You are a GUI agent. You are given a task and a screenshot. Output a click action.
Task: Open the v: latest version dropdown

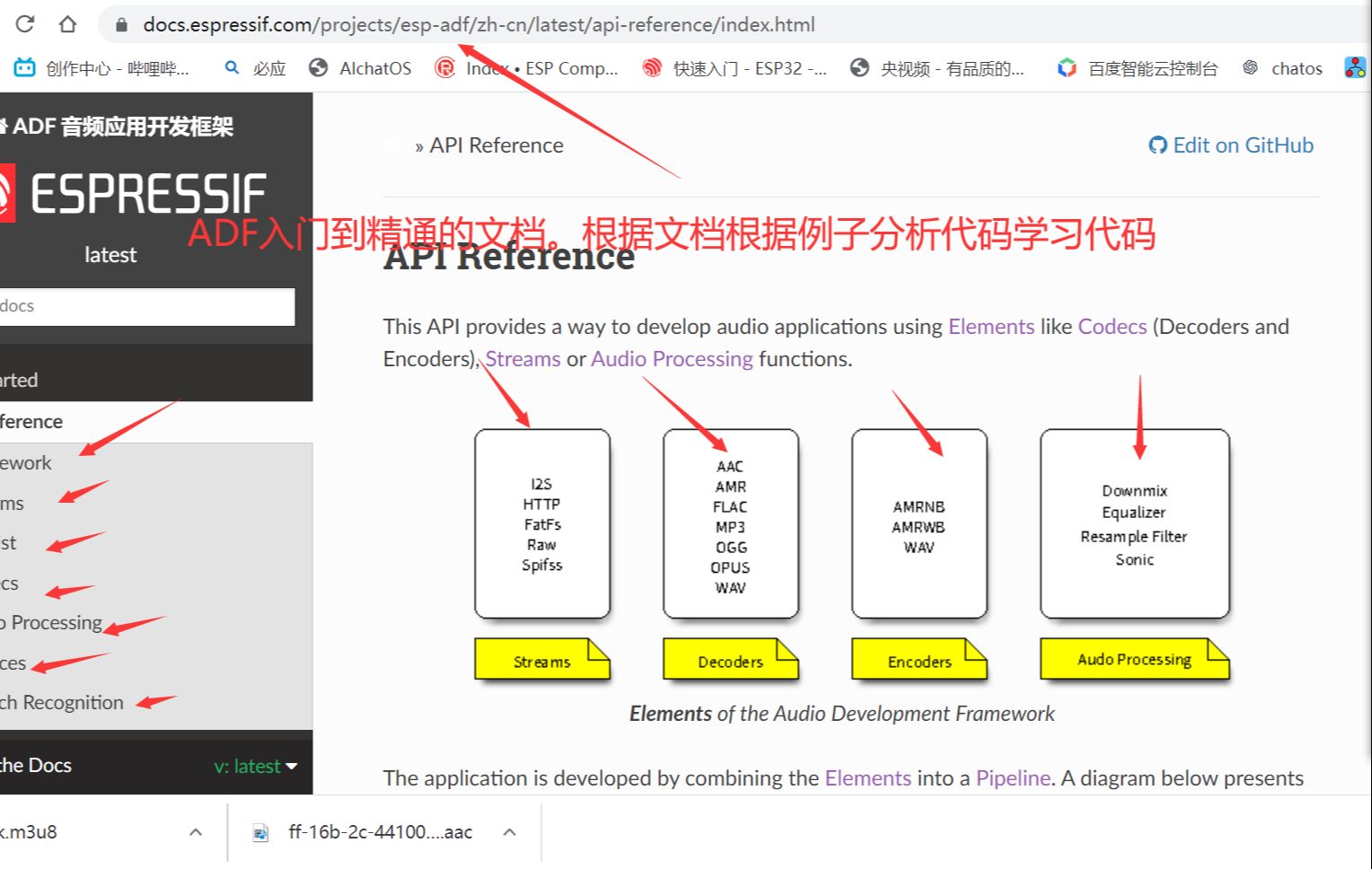point(255,766)
